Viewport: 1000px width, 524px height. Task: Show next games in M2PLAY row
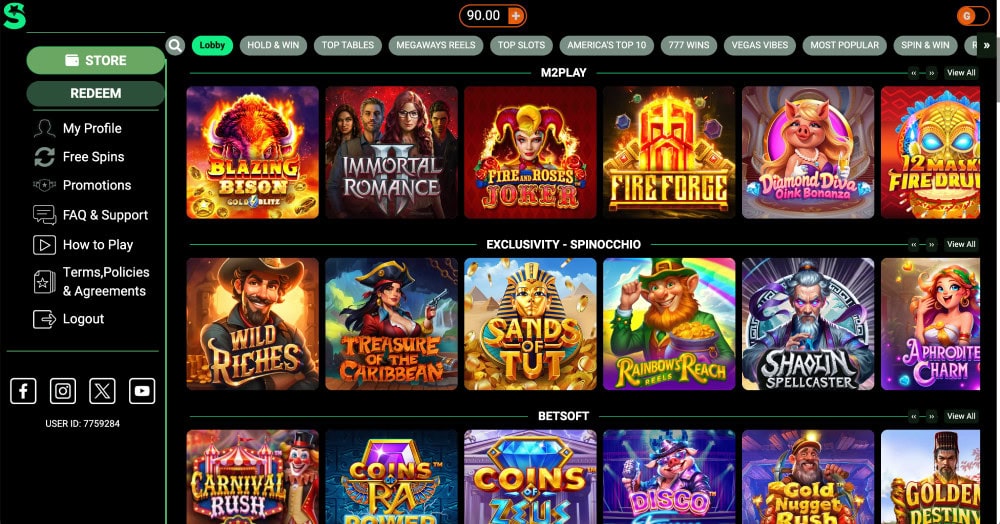pyautogui.click(x=932, y=73)
